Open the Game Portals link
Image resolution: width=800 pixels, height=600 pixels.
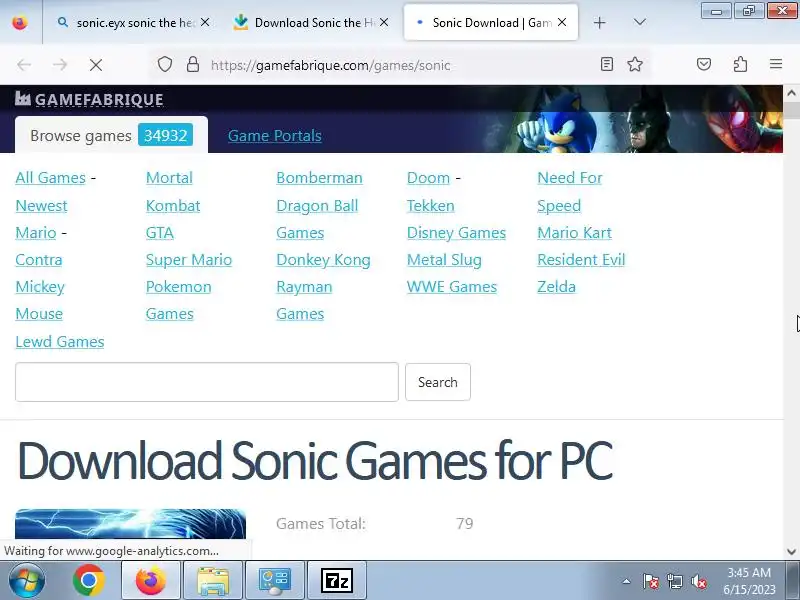(x=274, y=136)
